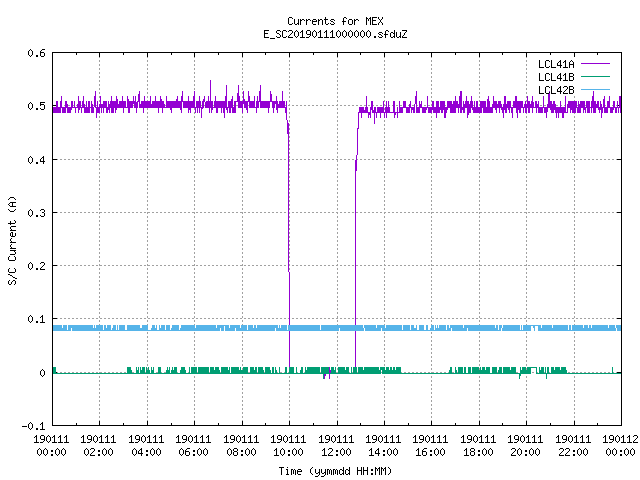This screenshot has width=640, height=480.
Task: Click the 0.4 y-axis tick value
Action: 36,160
